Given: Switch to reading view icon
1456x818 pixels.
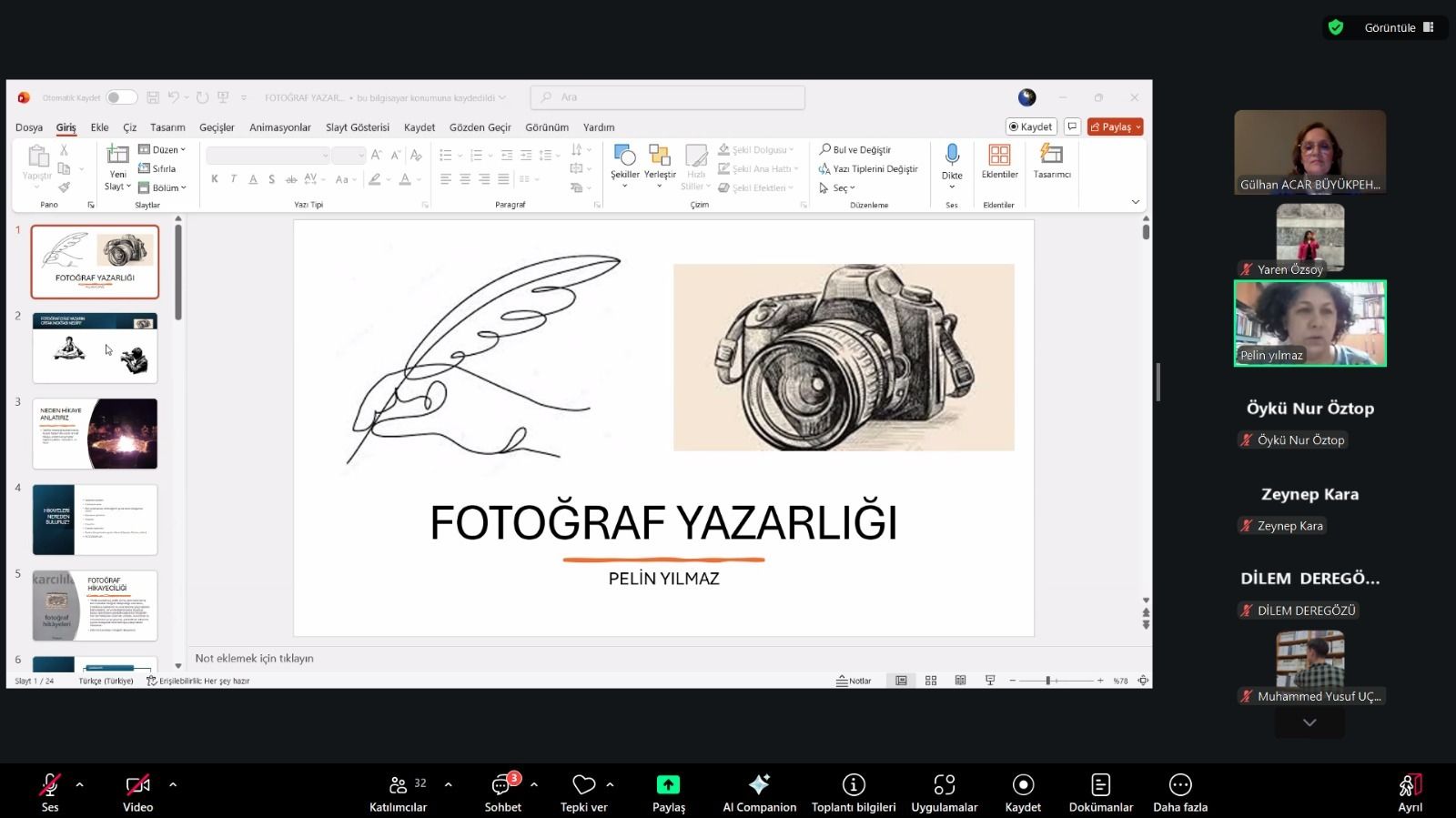Looking at the screenshot, I should click(960, 681).
